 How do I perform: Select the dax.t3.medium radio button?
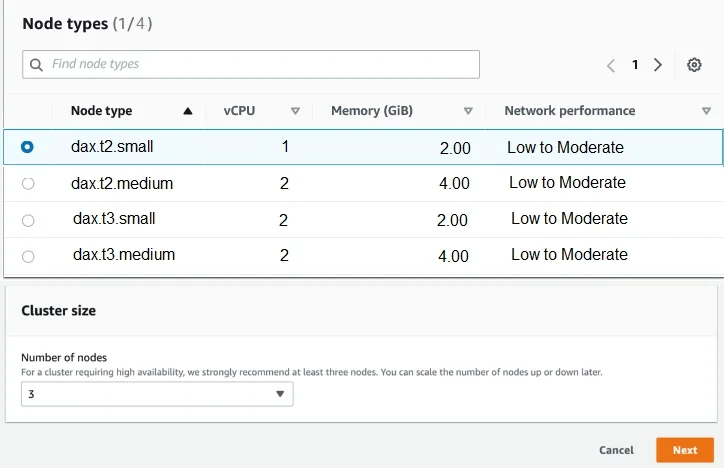pyautogui.click(x=28, y=256)
